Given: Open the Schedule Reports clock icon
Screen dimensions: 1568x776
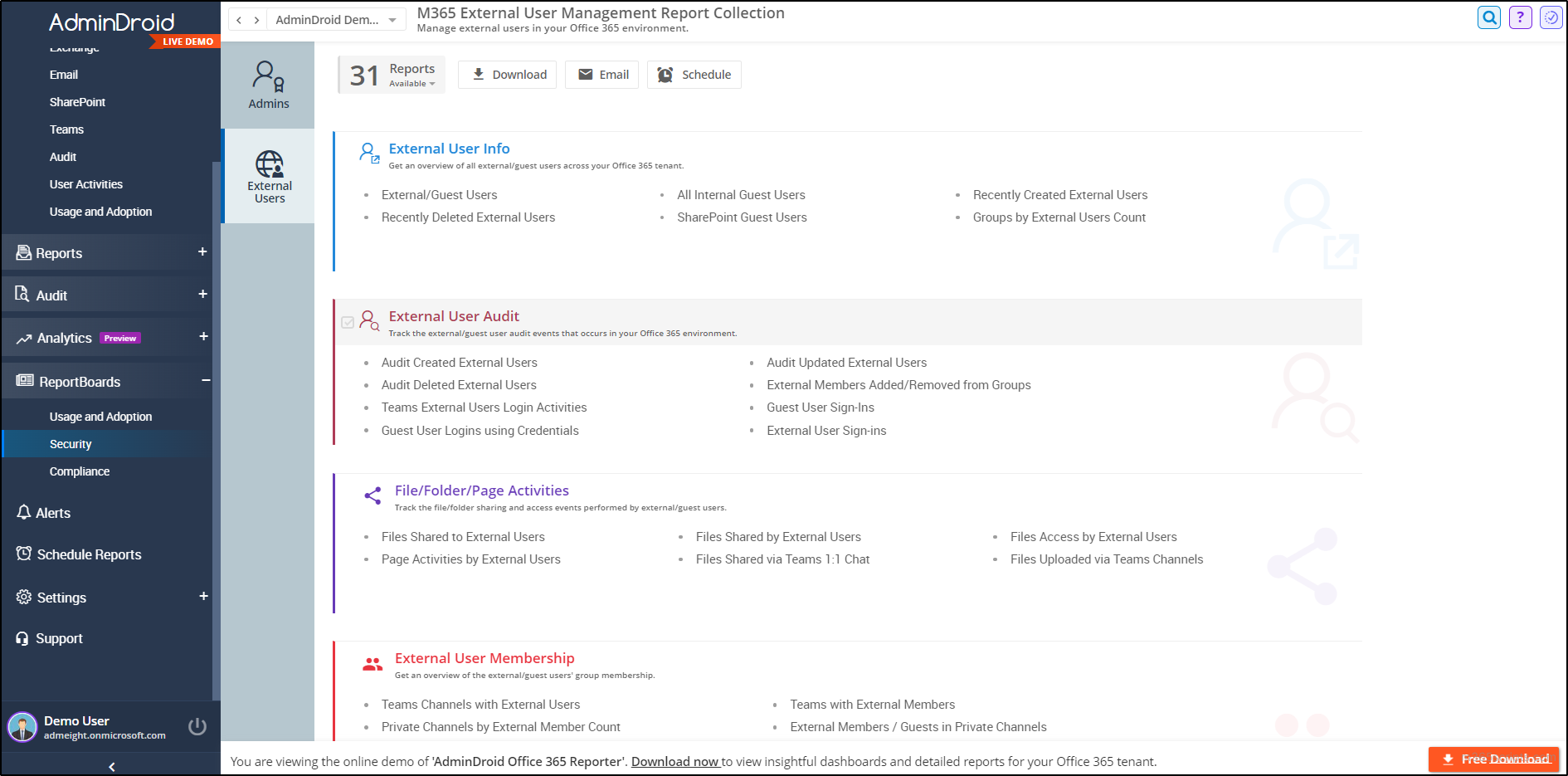Looking at the screenshot, I should pos(24,554).
